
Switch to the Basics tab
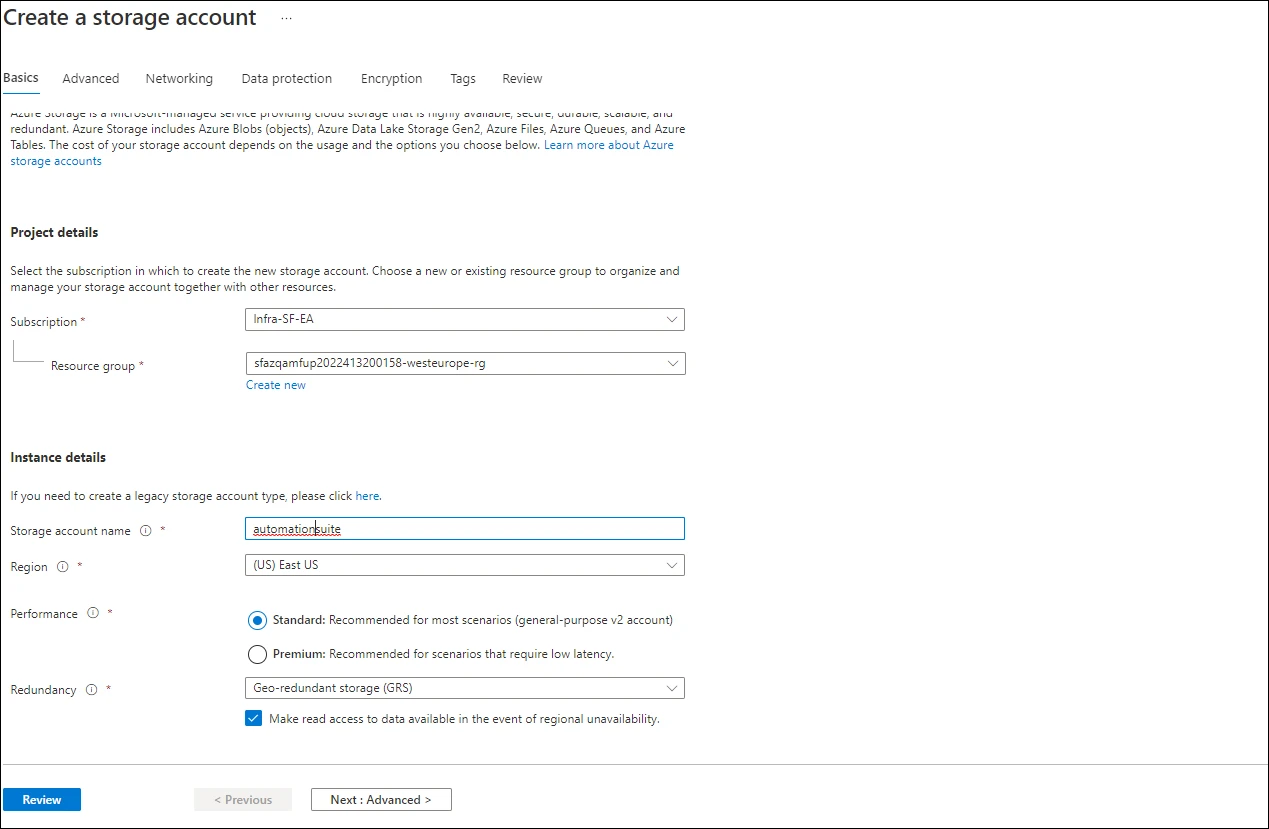click(x=21, y=78)
